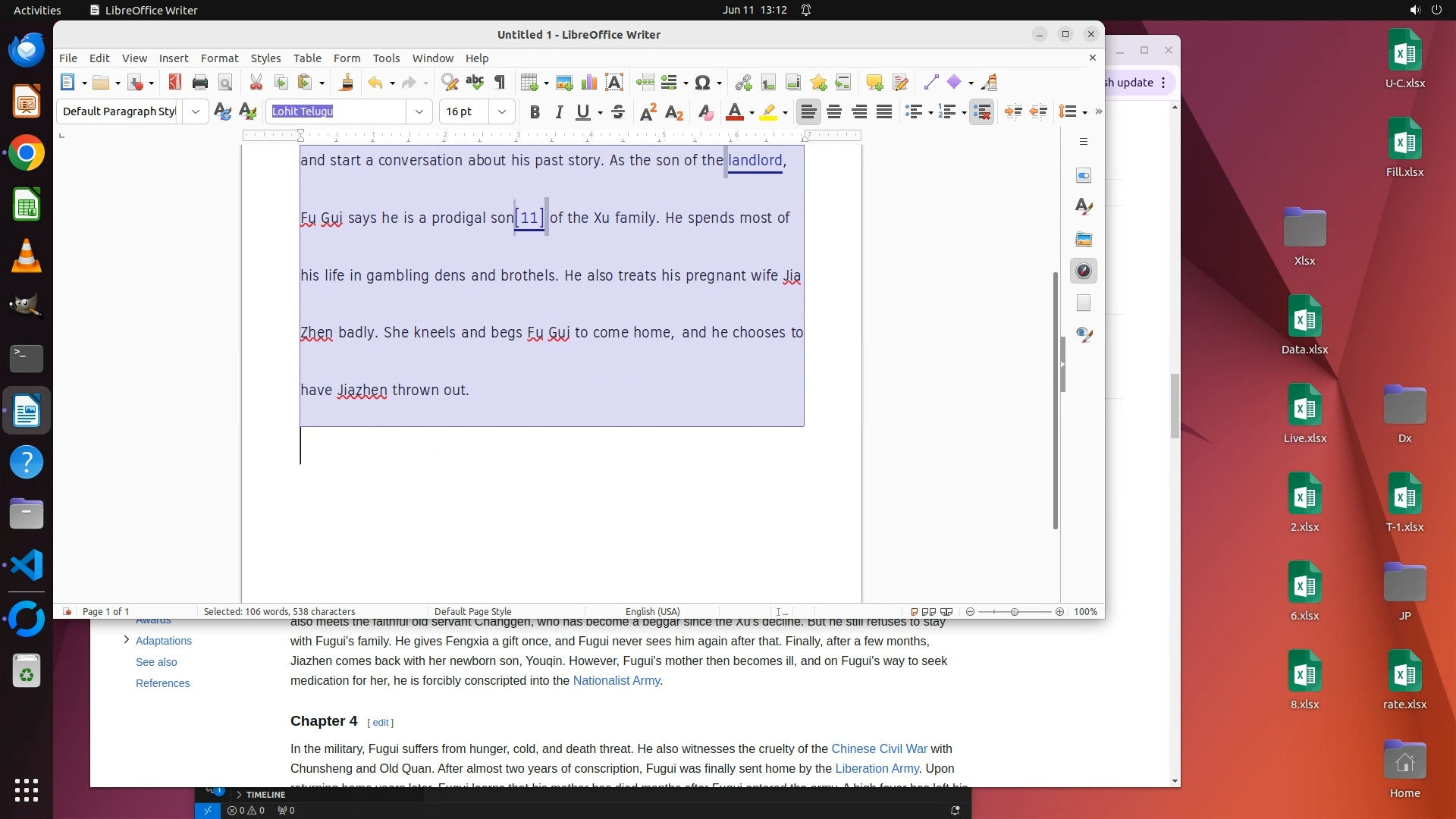Open Thunderbird from the dock
Screen dimensions: 1456x819
coord(27,51)
